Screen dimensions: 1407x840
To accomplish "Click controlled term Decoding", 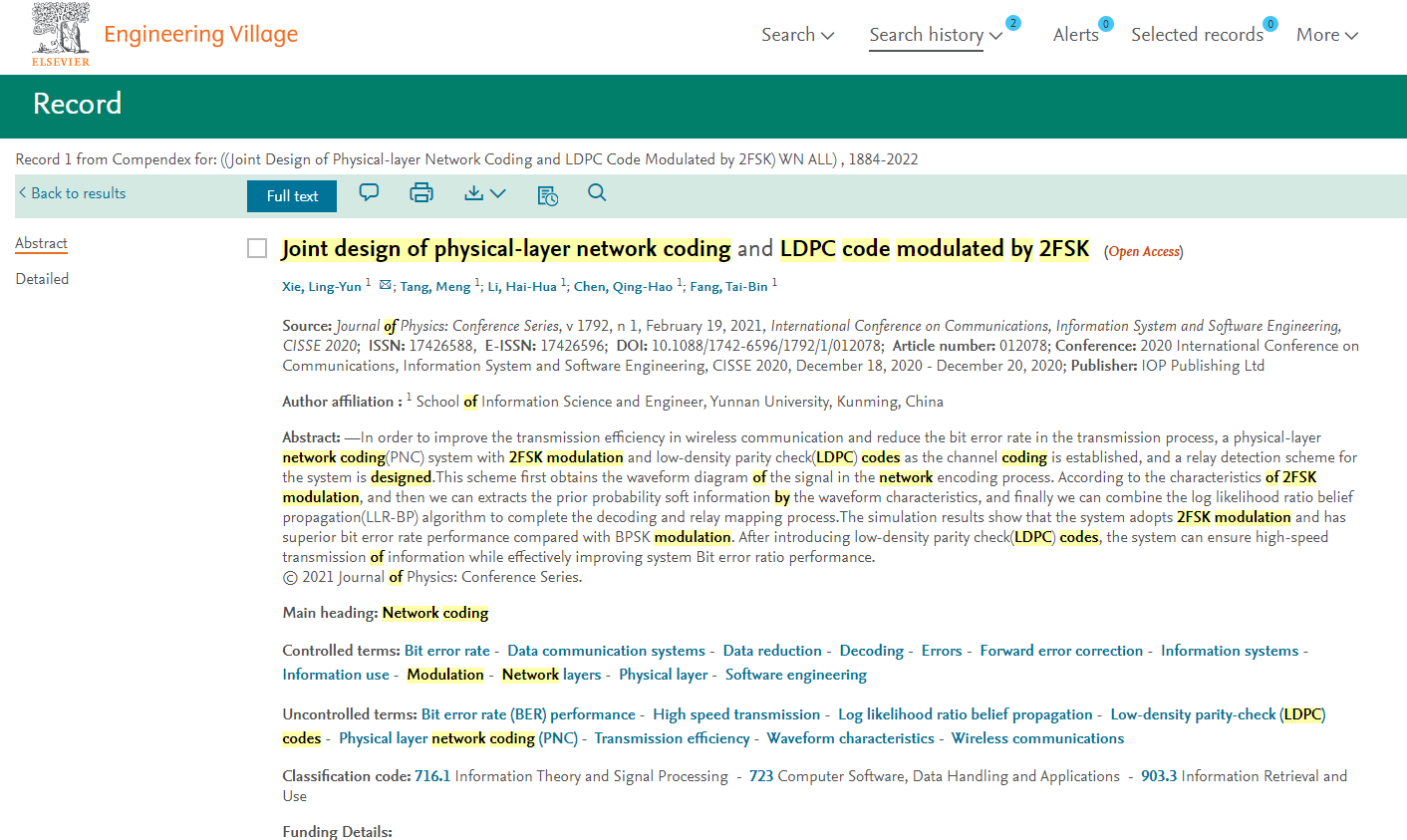I will tap(872, 651).
